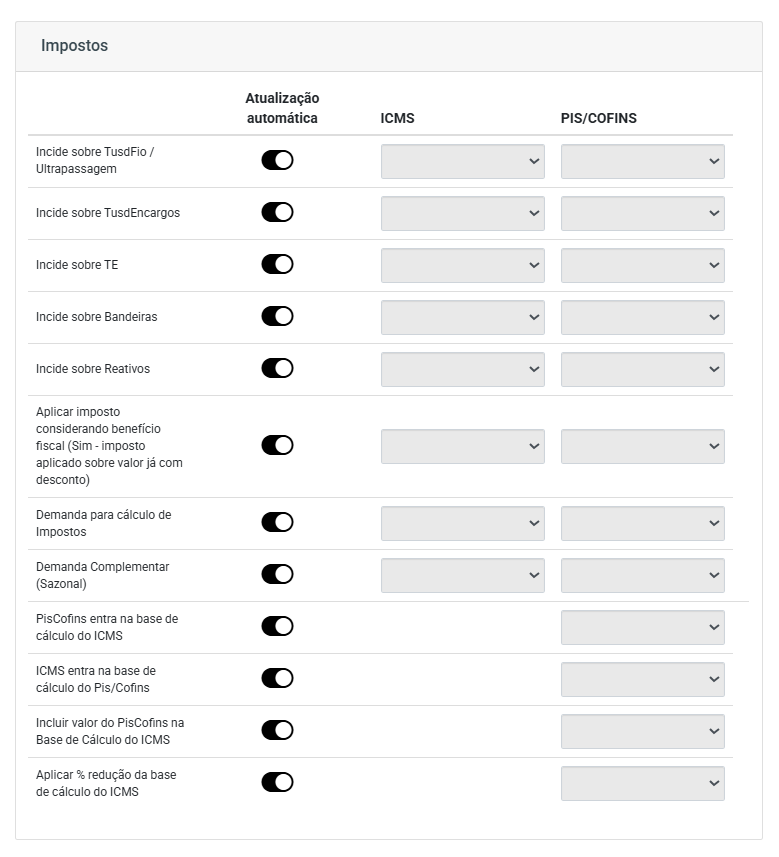Open ICMS dropdown for Incide sobre Reativos
This screenshot has width=779, height=857.
(462, 369)
